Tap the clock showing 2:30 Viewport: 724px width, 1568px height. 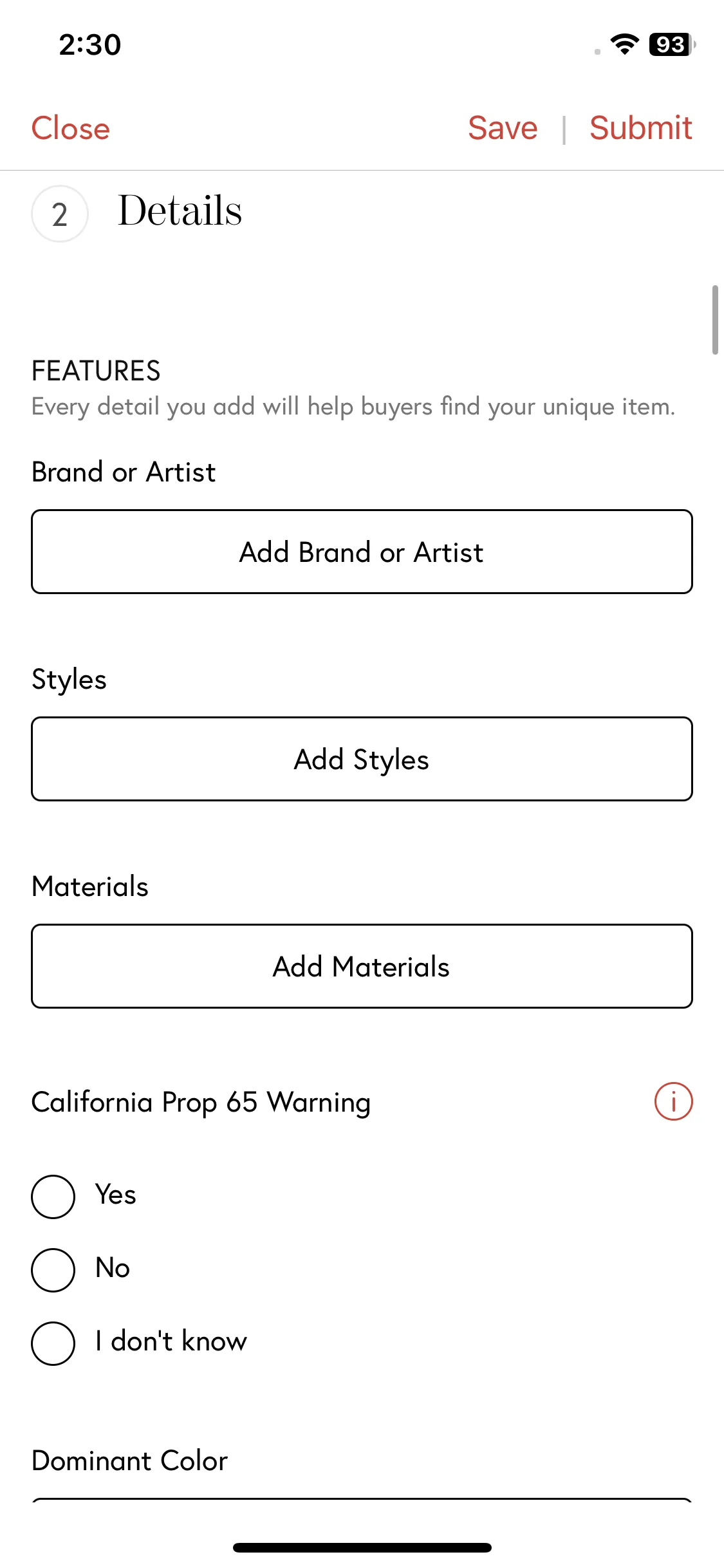pyautogui.click(x=90, y=45)
